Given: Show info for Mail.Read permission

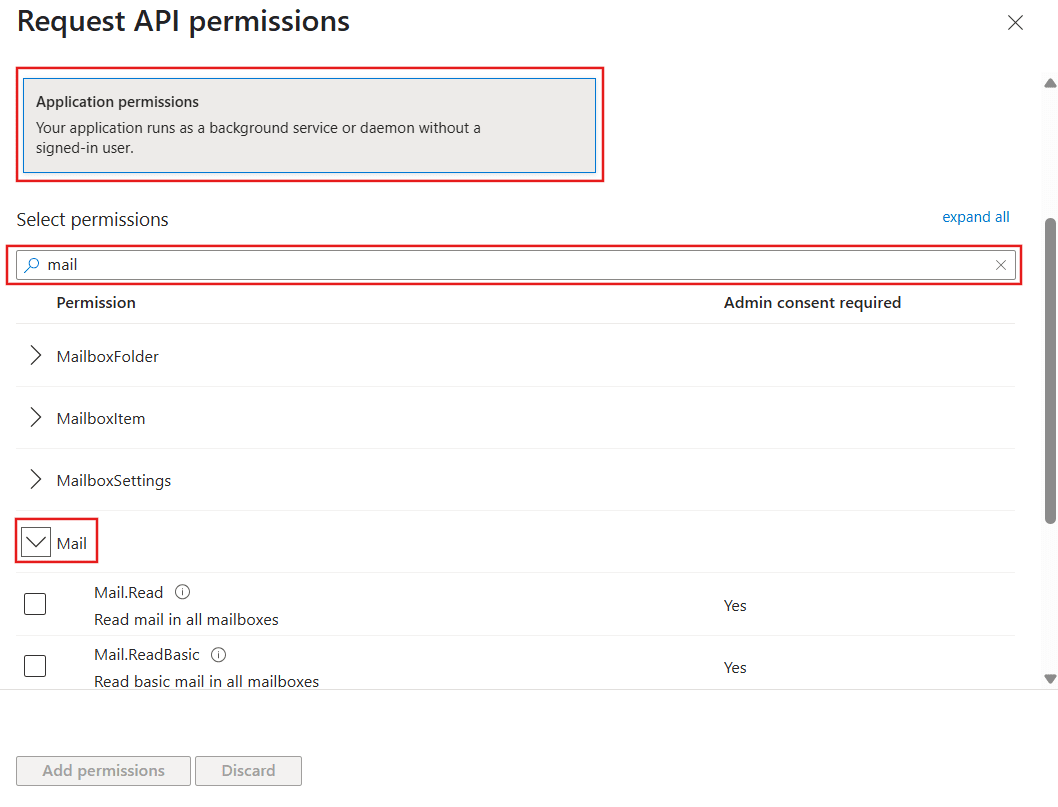Looking at the screenshot, I should point(182,592).
